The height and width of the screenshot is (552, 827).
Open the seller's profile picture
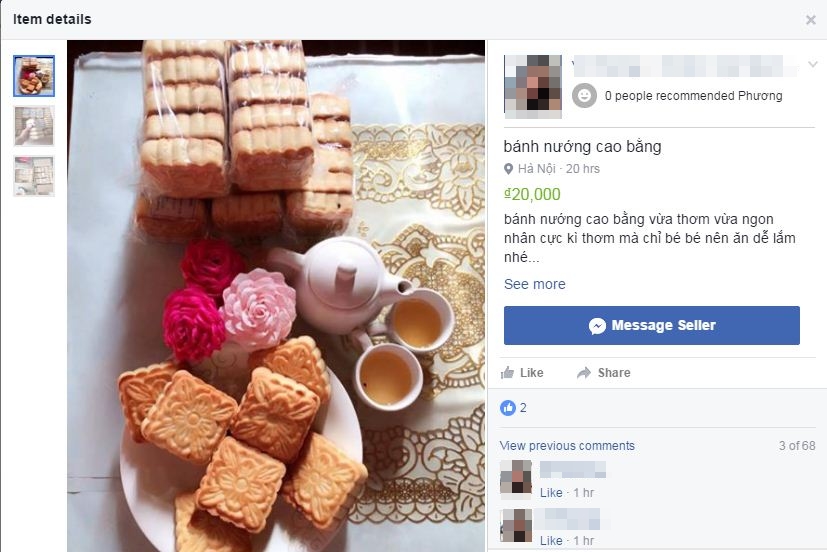click(533, 86)
